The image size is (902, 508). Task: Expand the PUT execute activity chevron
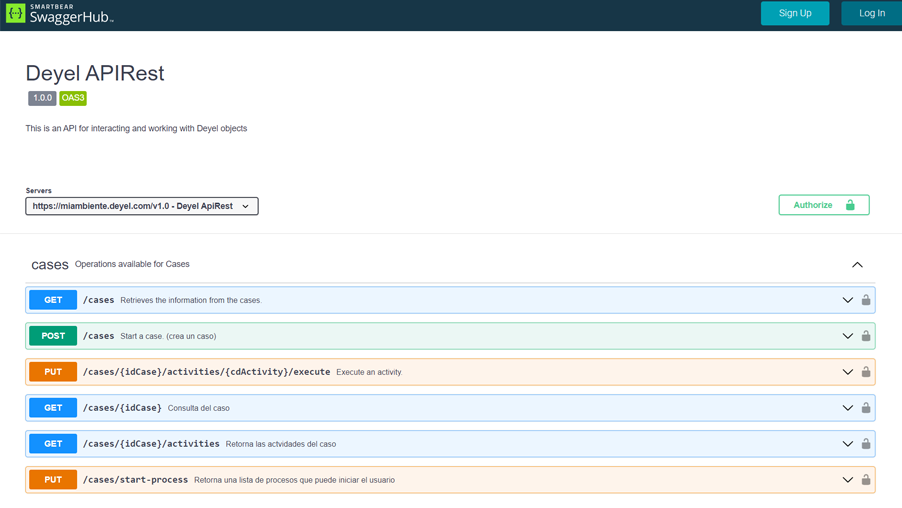click(x=847, y=372)
